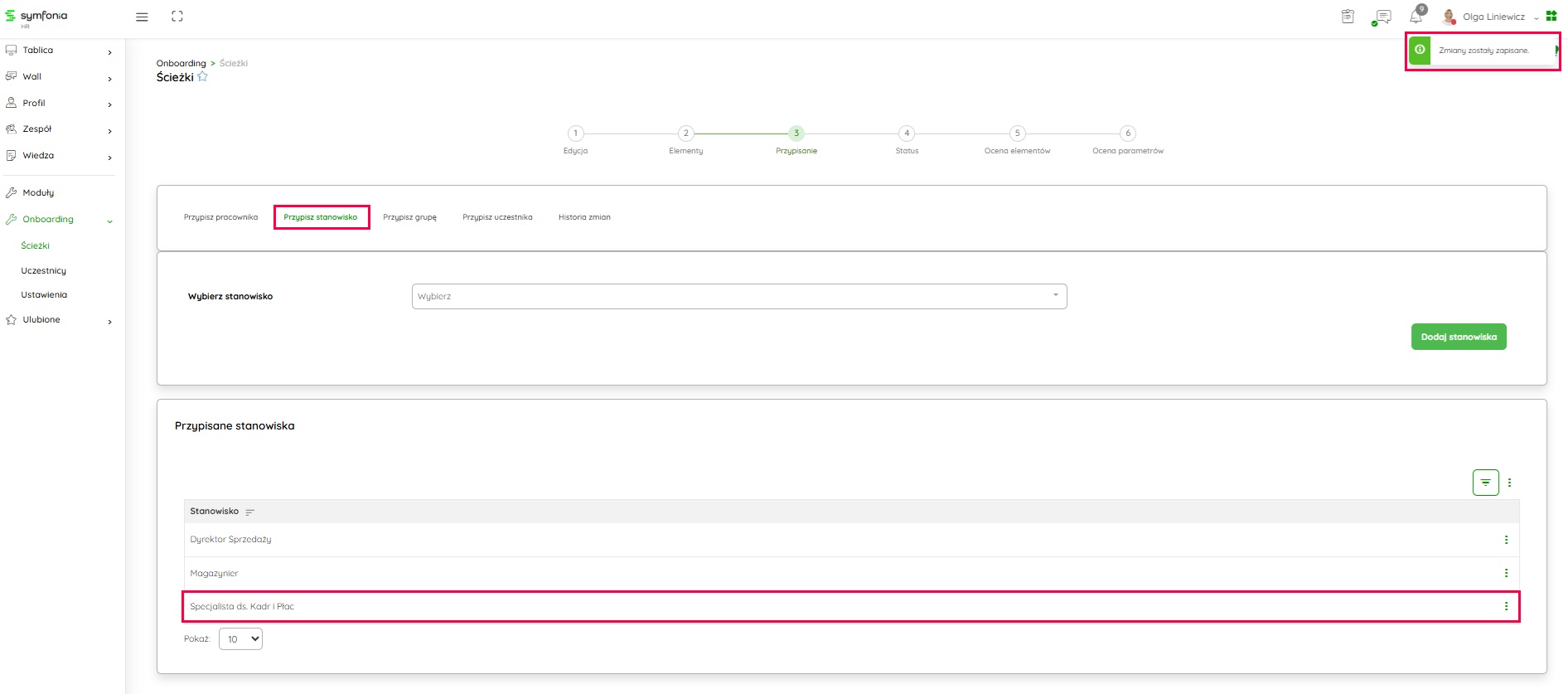Viewport: 1568px width, 694px height.
Task: Go to step 4 Status
Action: (907, 133)
